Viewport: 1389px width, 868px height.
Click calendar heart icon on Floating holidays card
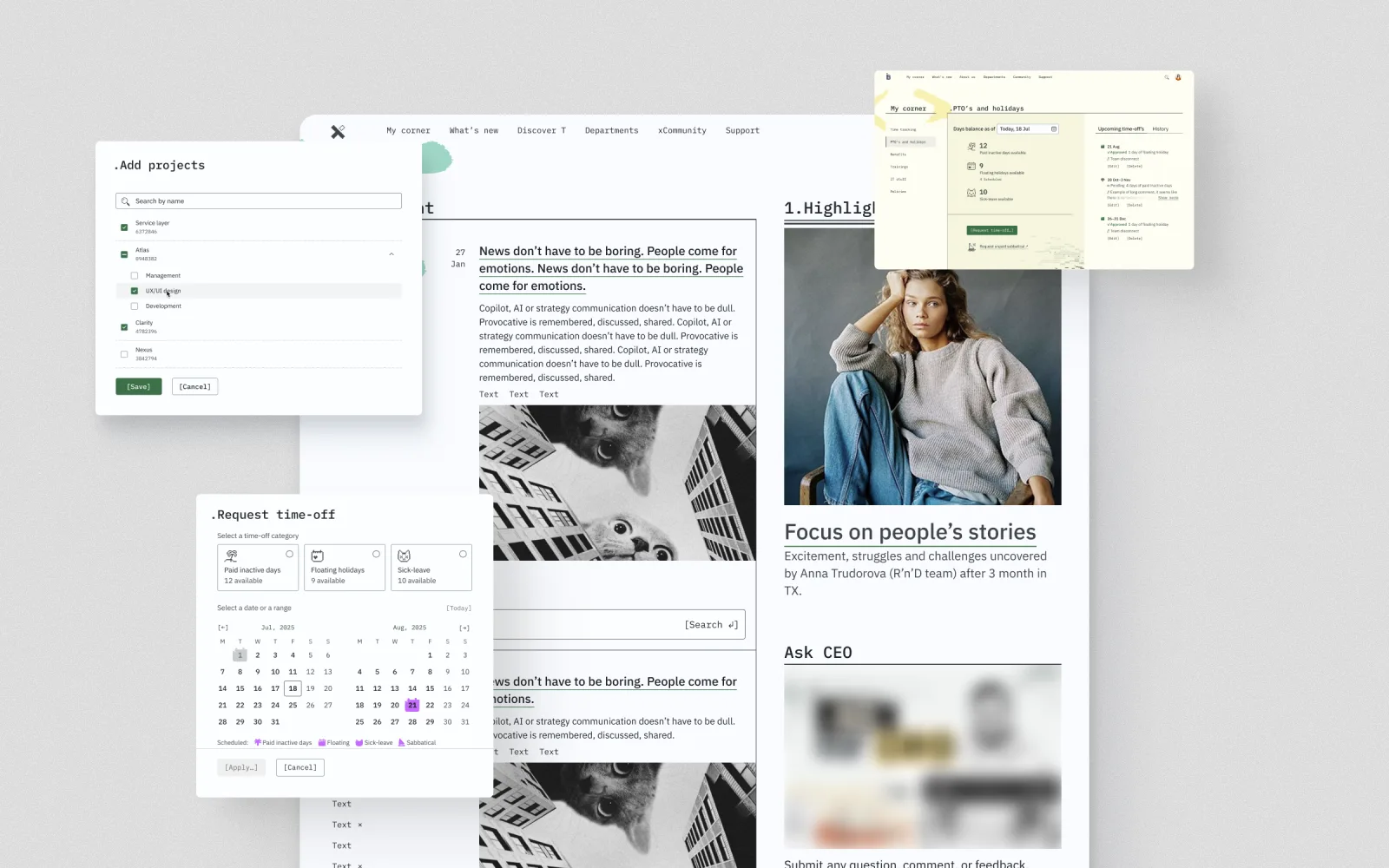click(318, 556)
